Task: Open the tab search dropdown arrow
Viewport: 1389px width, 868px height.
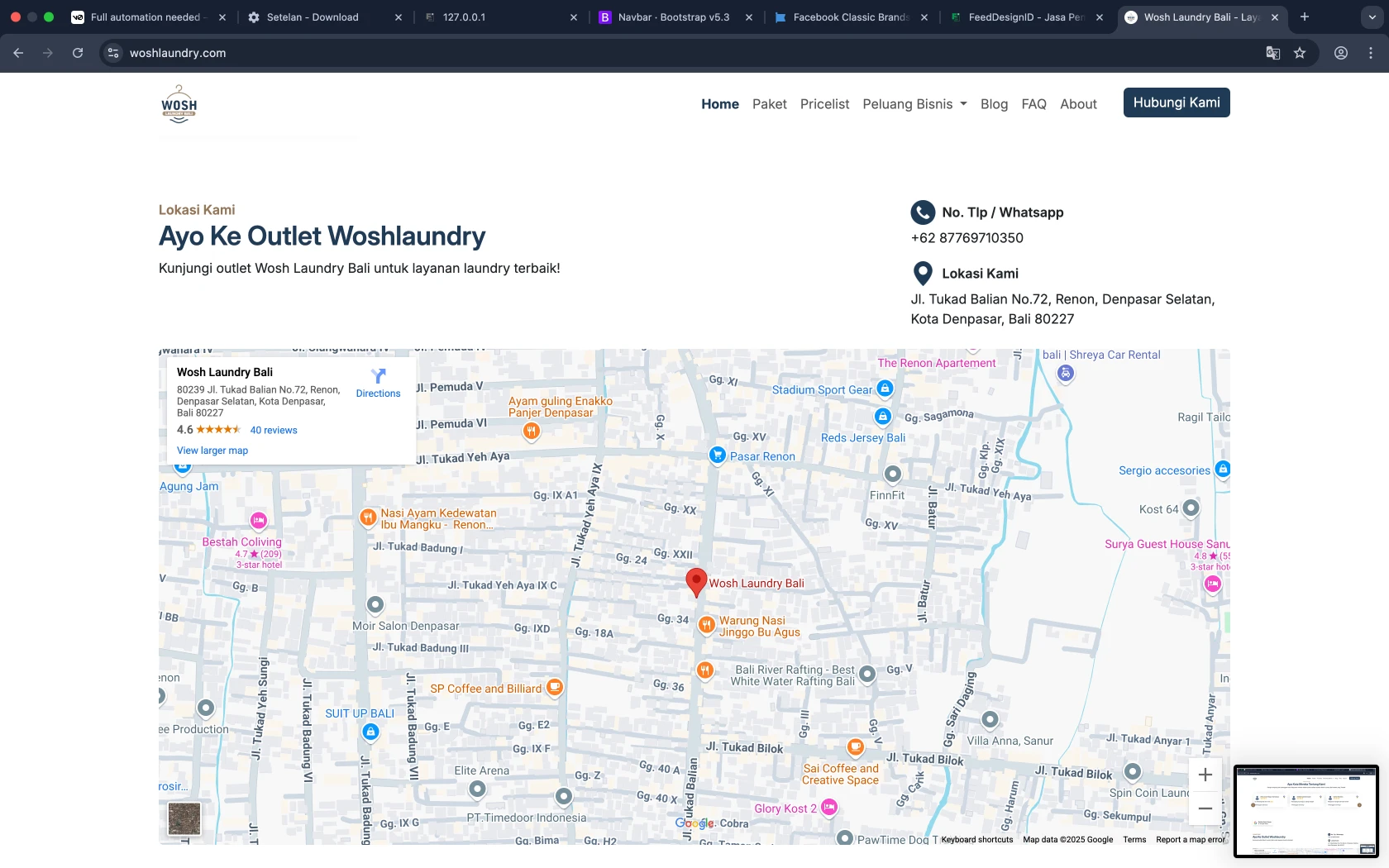Action: (1372, 17)
